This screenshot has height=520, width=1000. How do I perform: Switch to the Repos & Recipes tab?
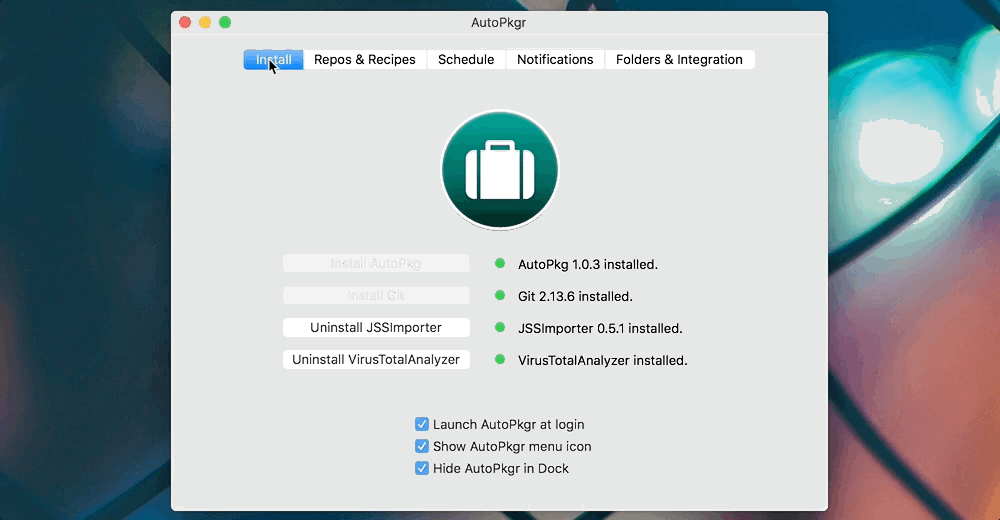pos(365,60)
